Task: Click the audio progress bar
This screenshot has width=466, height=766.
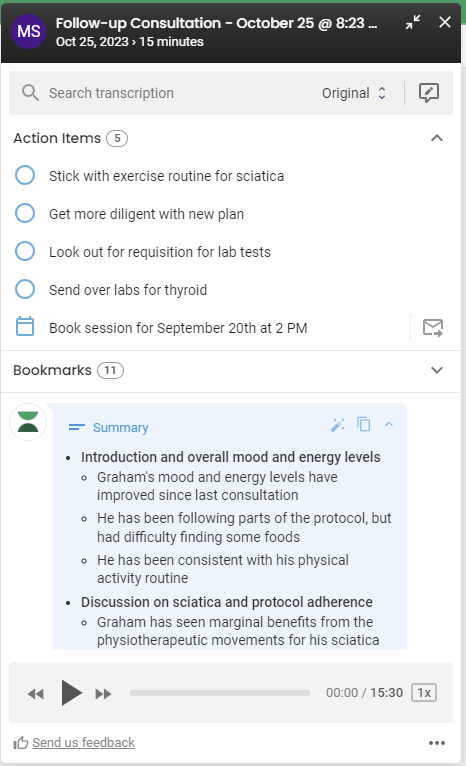Action: click(x=220, y=693)
